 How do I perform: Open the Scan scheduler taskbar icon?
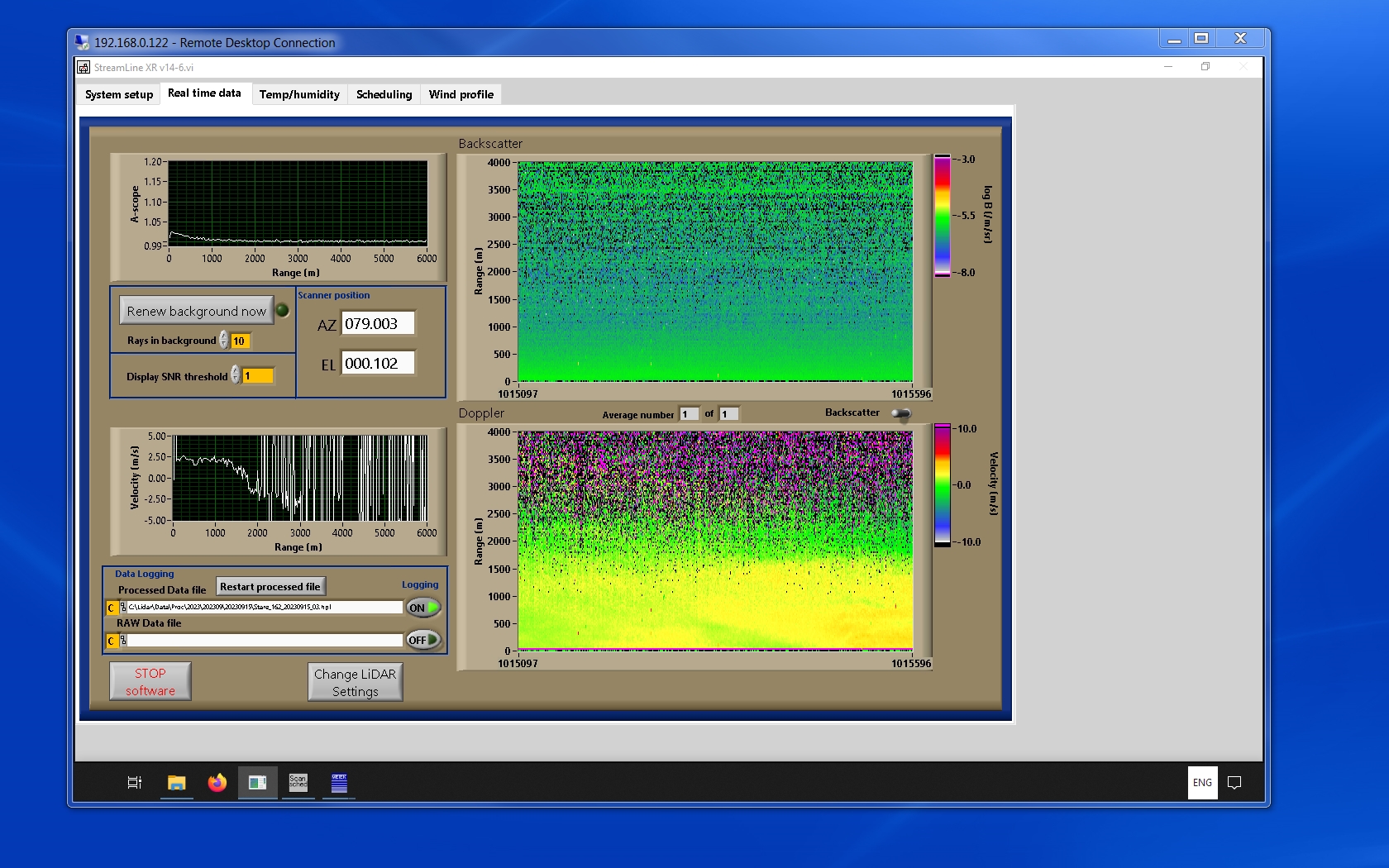298,783
